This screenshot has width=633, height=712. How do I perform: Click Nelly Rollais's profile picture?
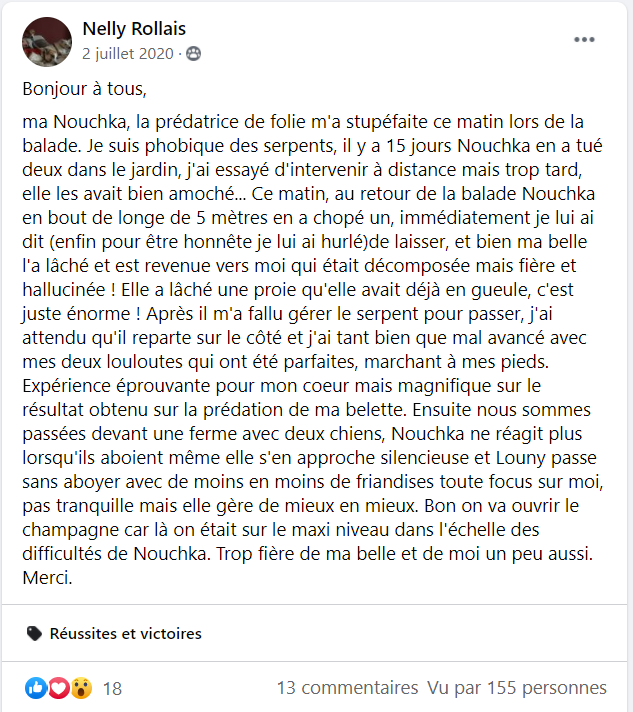coord(47,41)
